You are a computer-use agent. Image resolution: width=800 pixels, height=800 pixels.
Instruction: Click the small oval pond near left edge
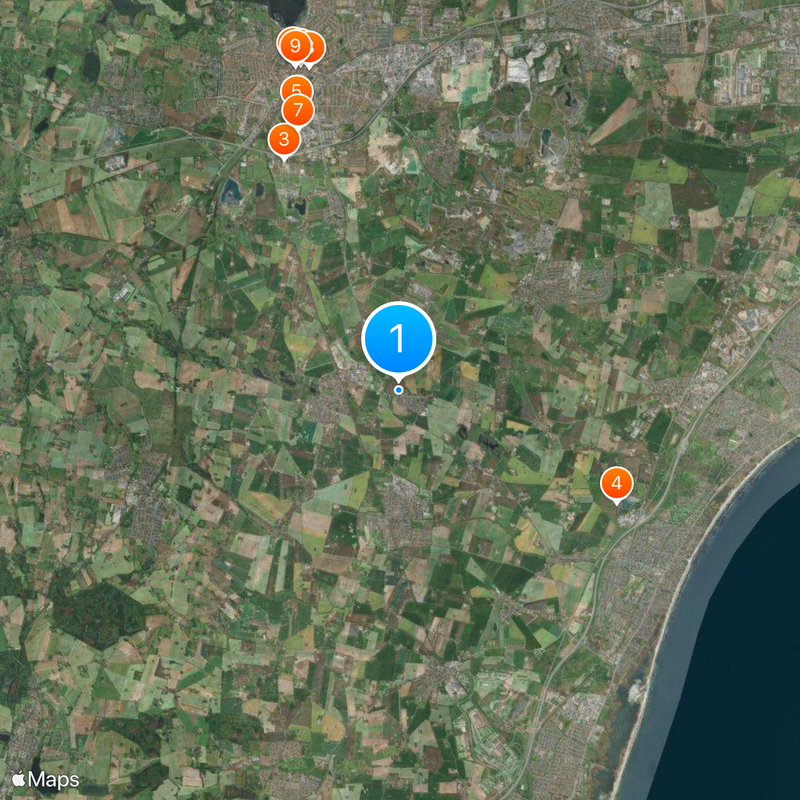pyautogui.click(x=91, y=66)
